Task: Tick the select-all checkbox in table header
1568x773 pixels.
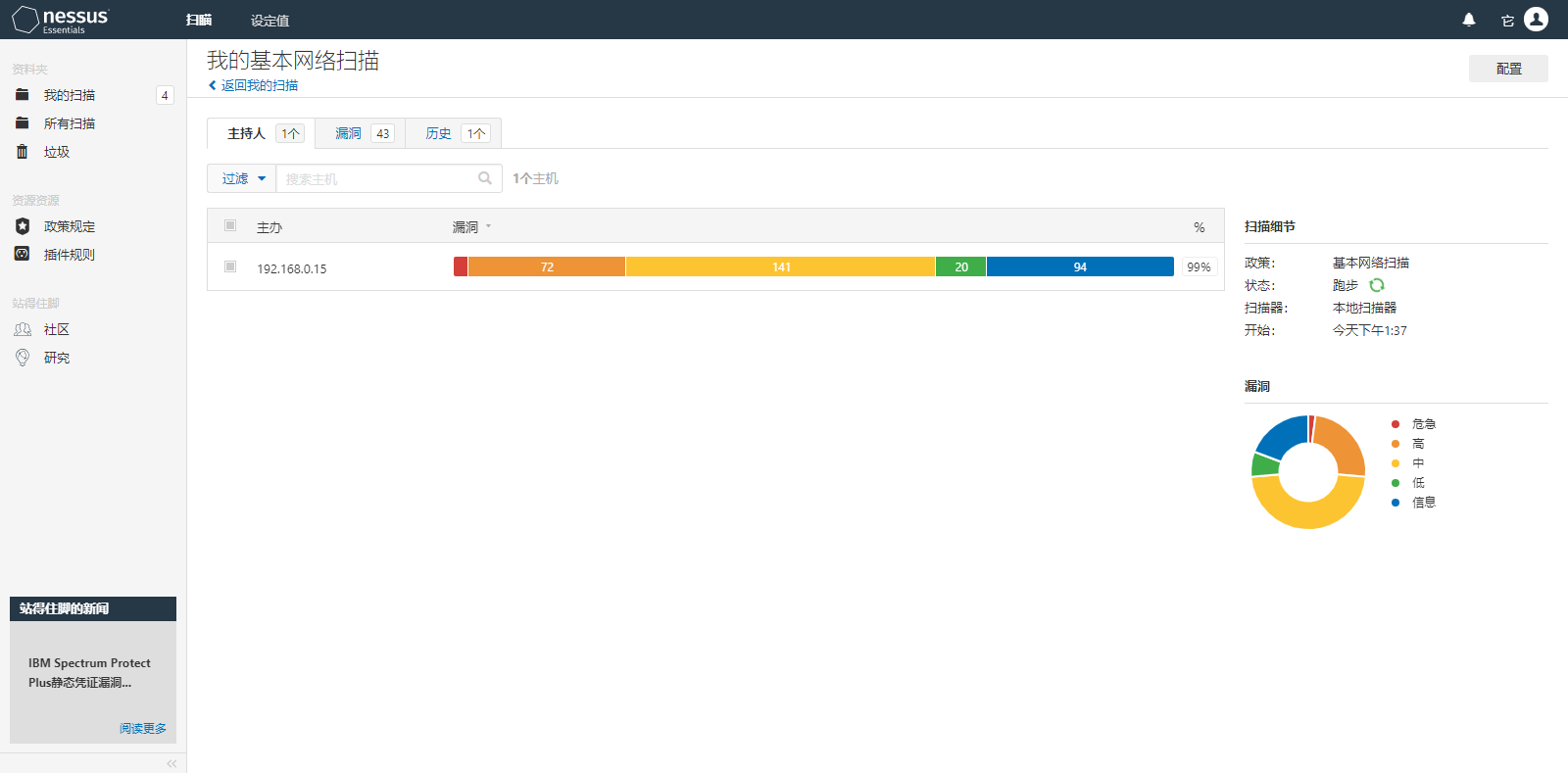Action: click(x=230, y=225)
